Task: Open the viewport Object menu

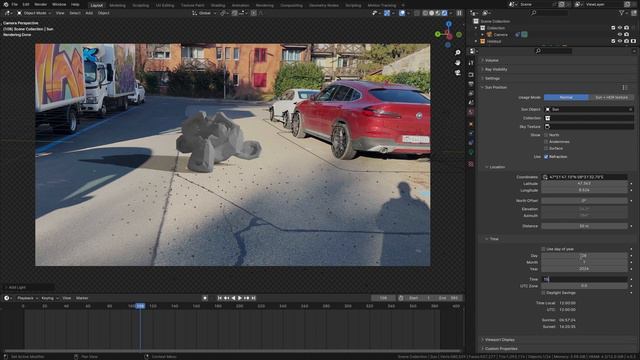Action: pos(103,13)
